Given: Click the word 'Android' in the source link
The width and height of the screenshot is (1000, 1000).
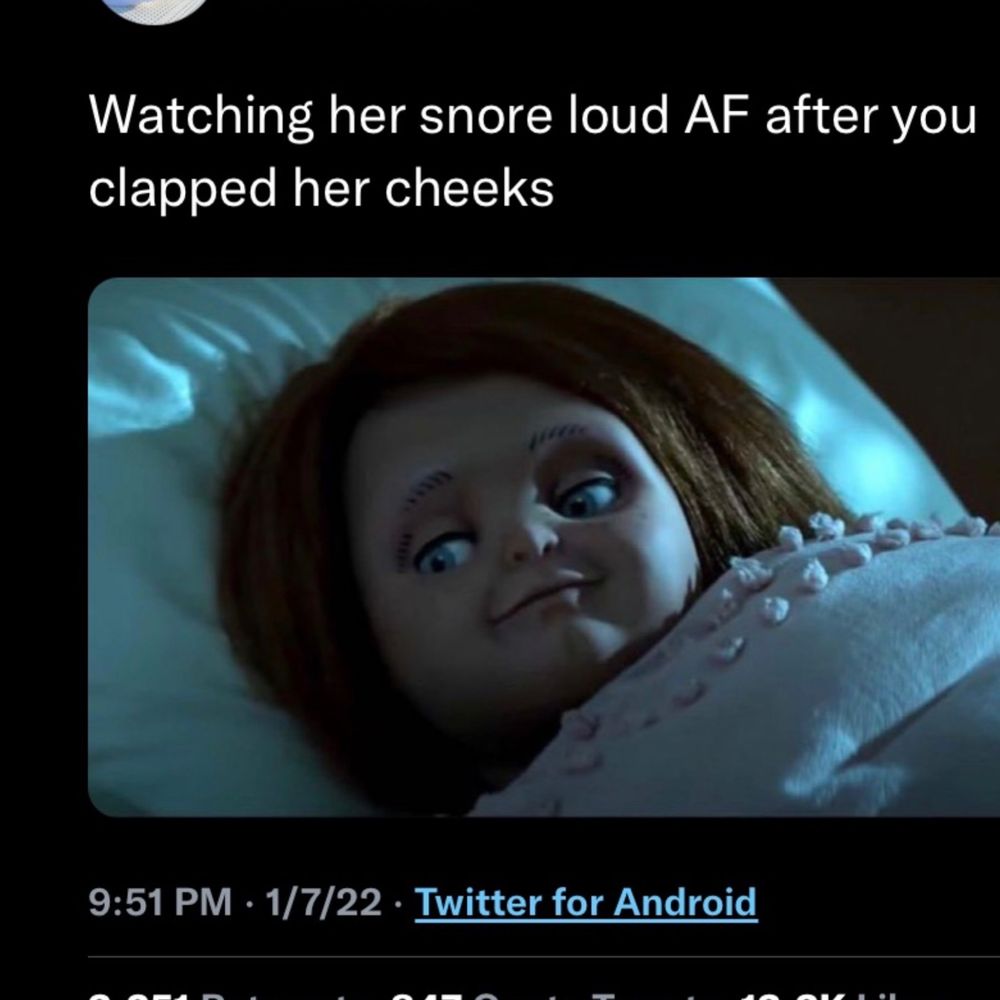Looking at the screenshot, I should [685, 902].
